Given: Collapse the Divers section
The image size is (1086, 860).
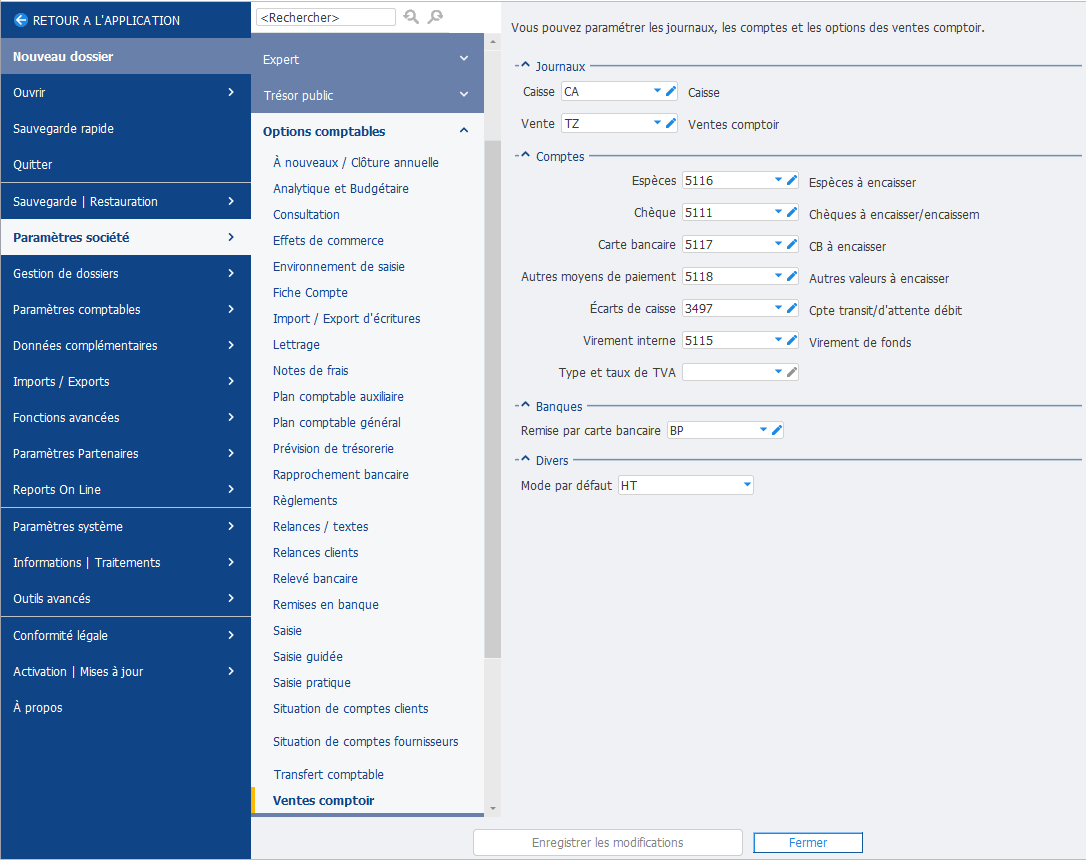Looking at the screenshot, I should click(x=524, y=459).
